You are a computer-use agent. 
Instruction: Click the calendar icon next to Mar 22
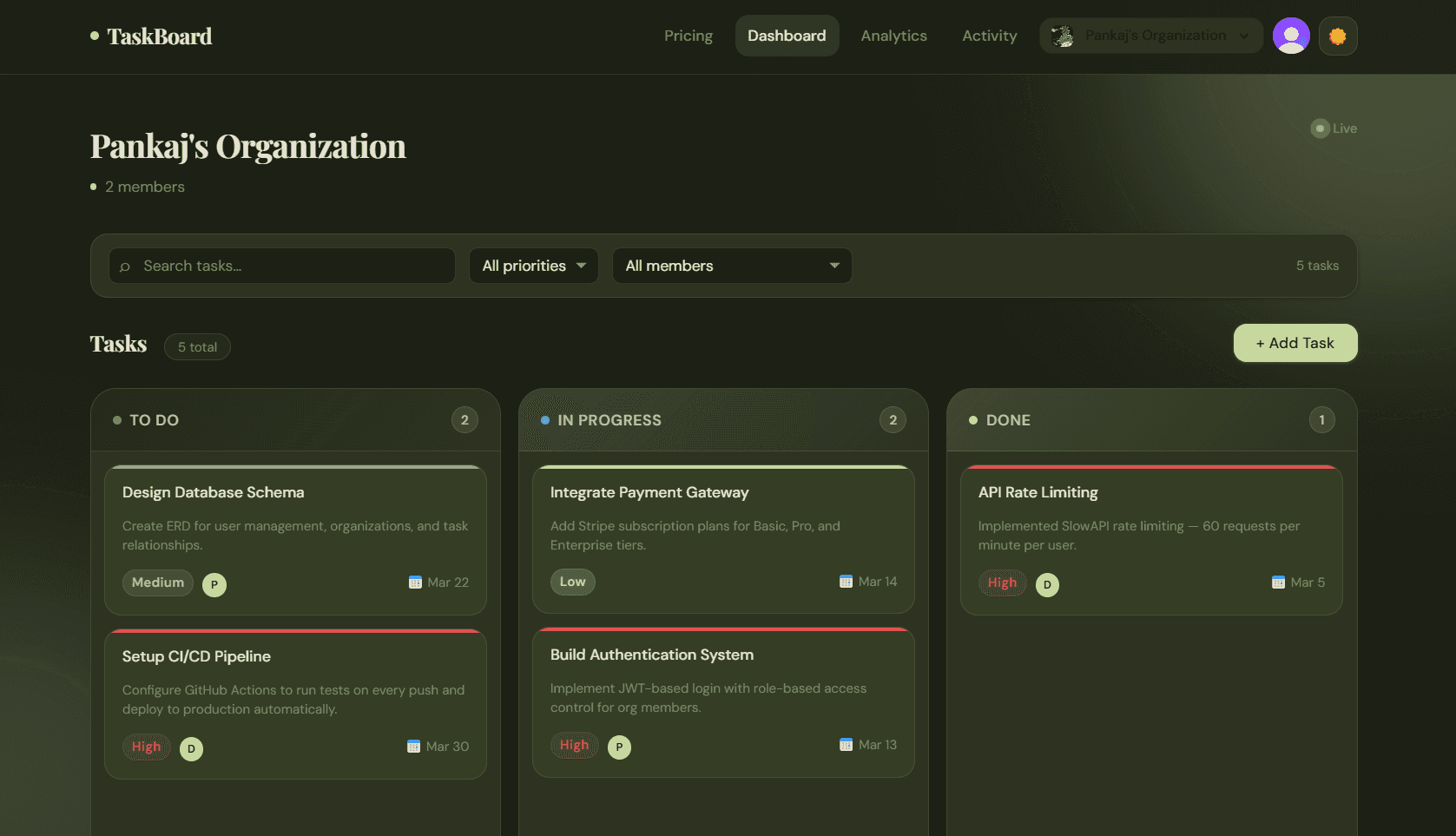pos(415,583)
